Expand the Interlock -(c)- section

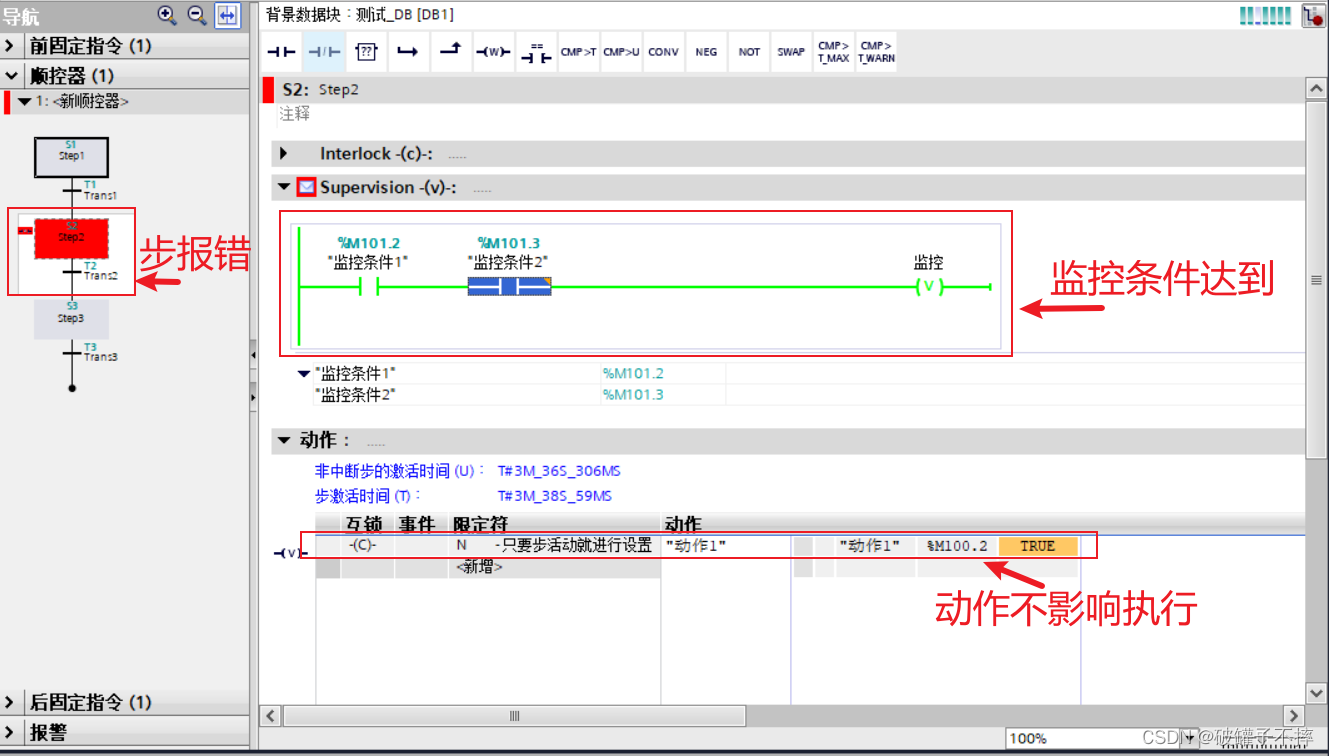[x=284, y=154]
